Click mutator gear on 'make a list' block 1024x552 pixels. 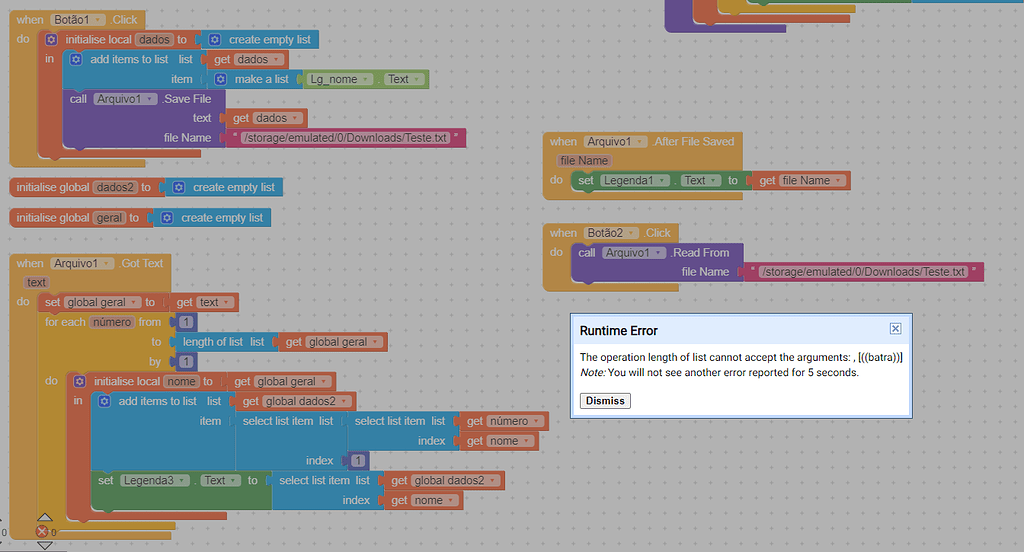[221, 79]
